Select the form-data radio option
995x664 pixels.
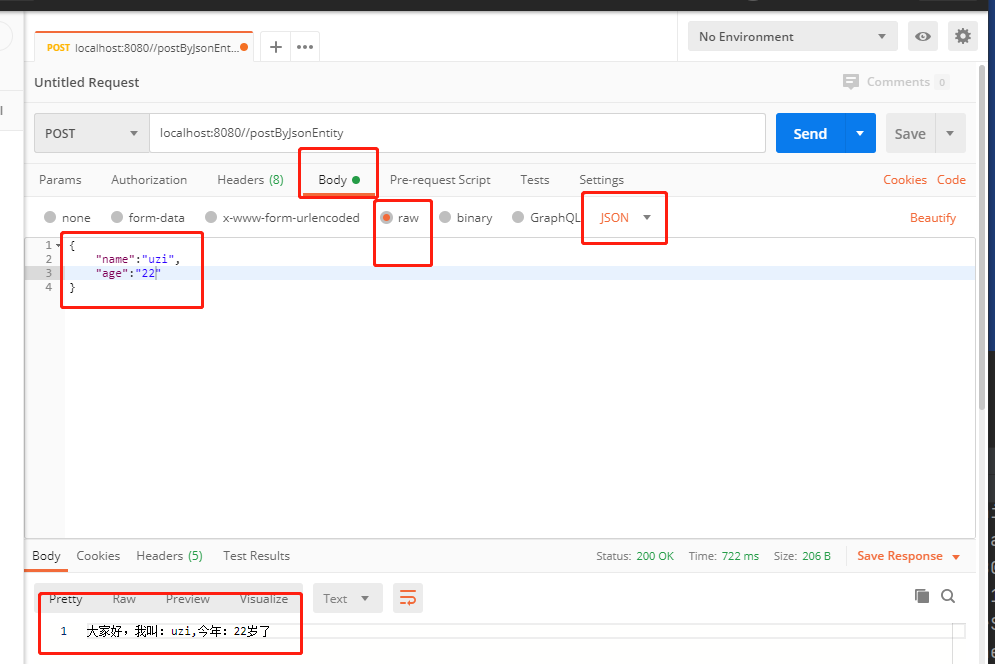(117, 217)
